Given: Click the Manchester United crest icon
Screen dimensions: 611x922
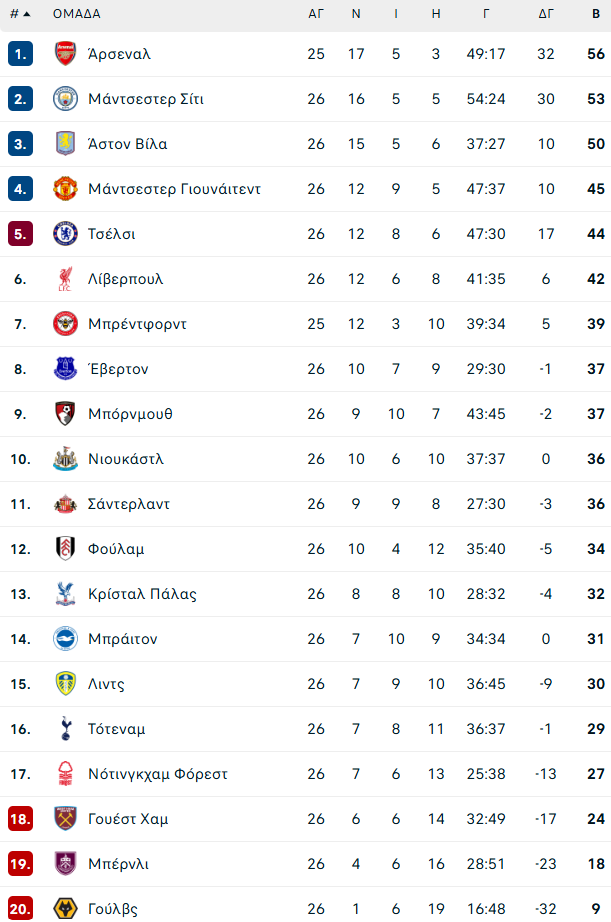Looking at the screenshot, I should click(x=65, y=189).
